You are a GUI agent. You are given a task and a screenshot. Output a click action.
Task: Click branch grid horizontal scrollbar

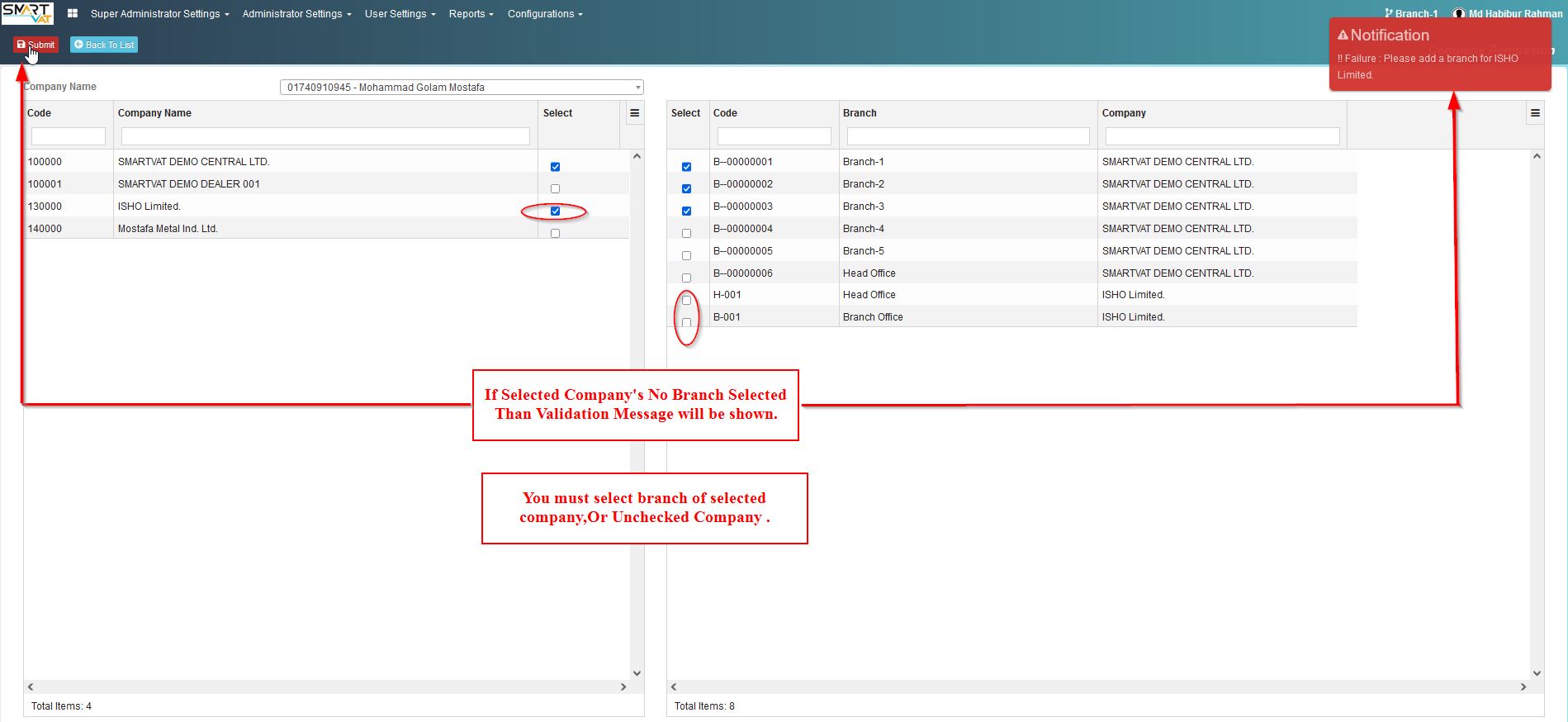click(x=1098, y=686)
